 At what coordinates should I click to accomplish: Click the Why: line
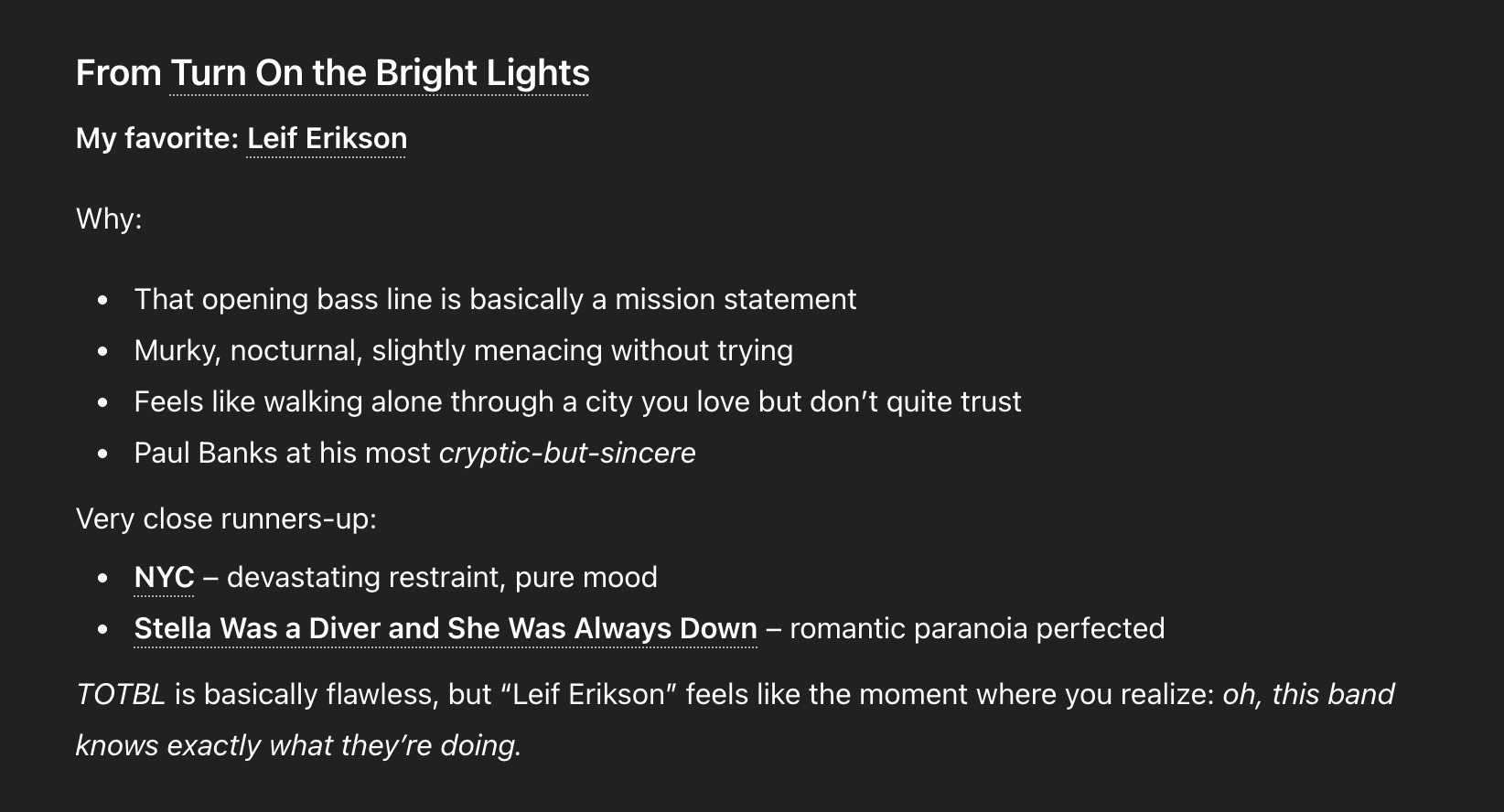[x=109, y=219]
